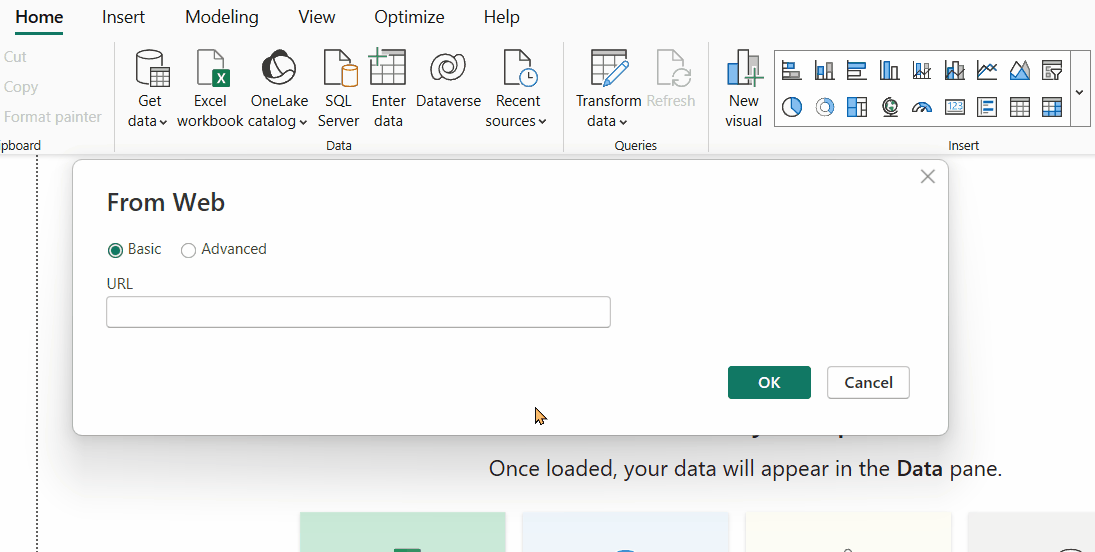The image size is (1095, 552).
Task: Insert a slicer visual with funnel icon
Action: (x=1052, y=70)
